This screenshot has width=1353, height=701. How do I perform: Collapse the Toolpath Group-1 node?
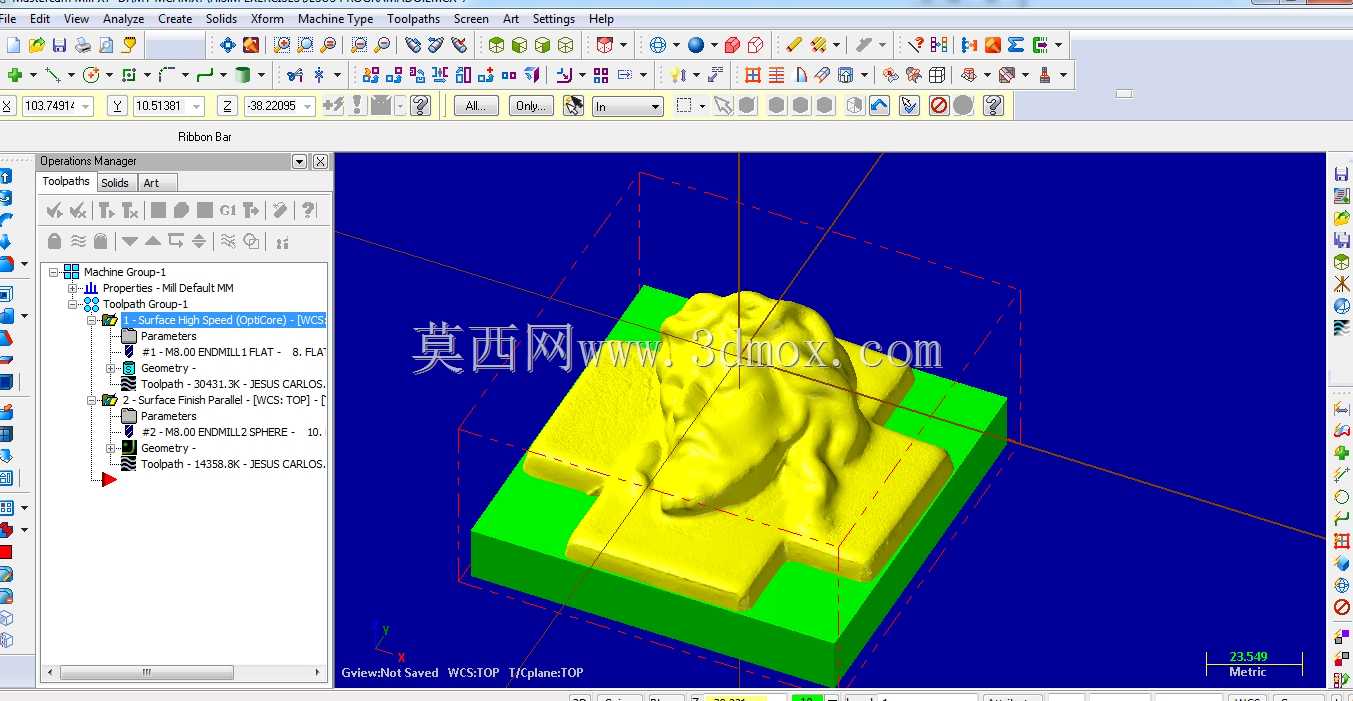(x=72, y=304)
